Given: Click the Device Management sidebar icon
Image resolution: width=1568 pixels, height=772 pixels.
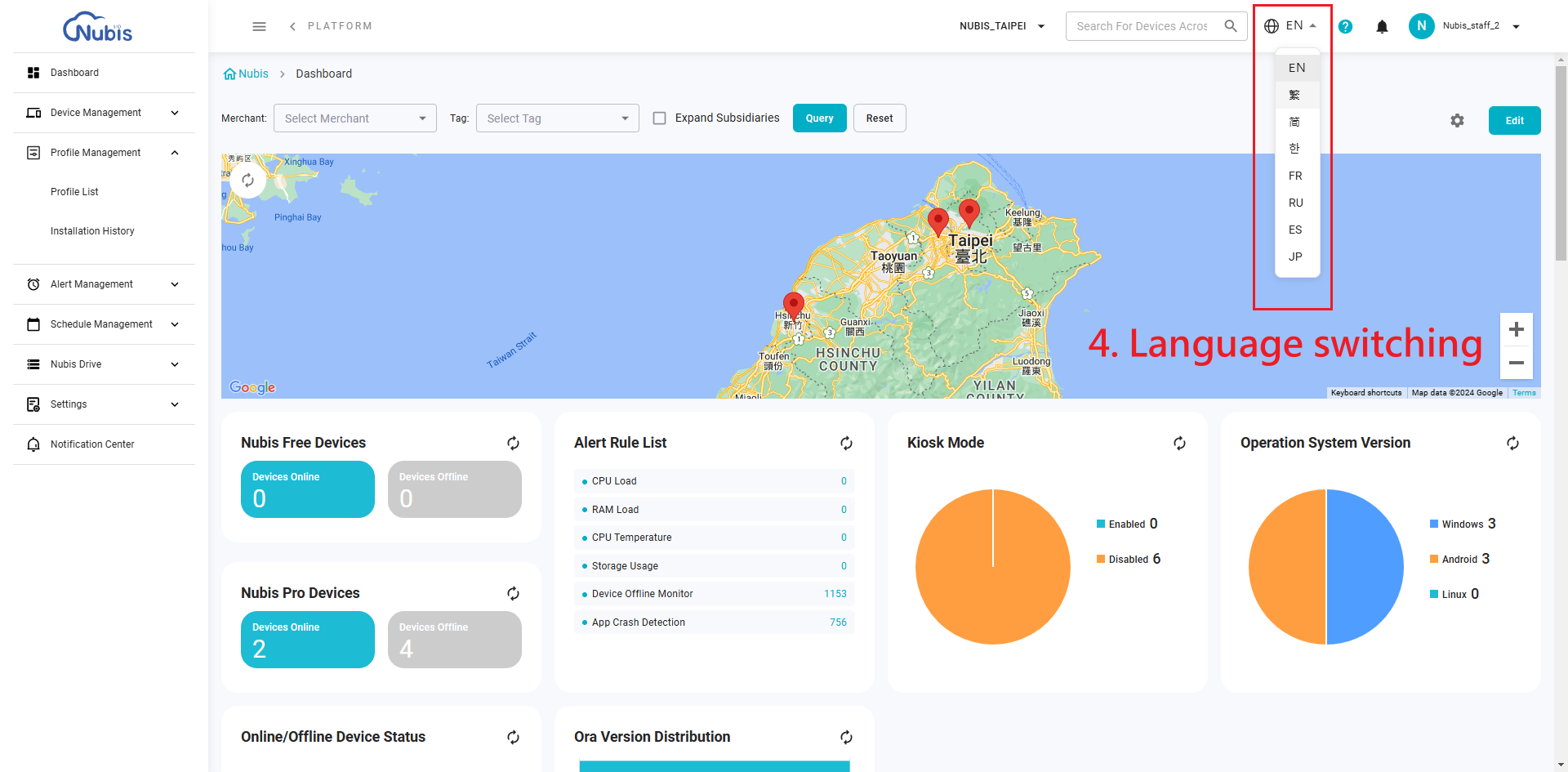Looking at the screenshot, I should tap(33, 113).
